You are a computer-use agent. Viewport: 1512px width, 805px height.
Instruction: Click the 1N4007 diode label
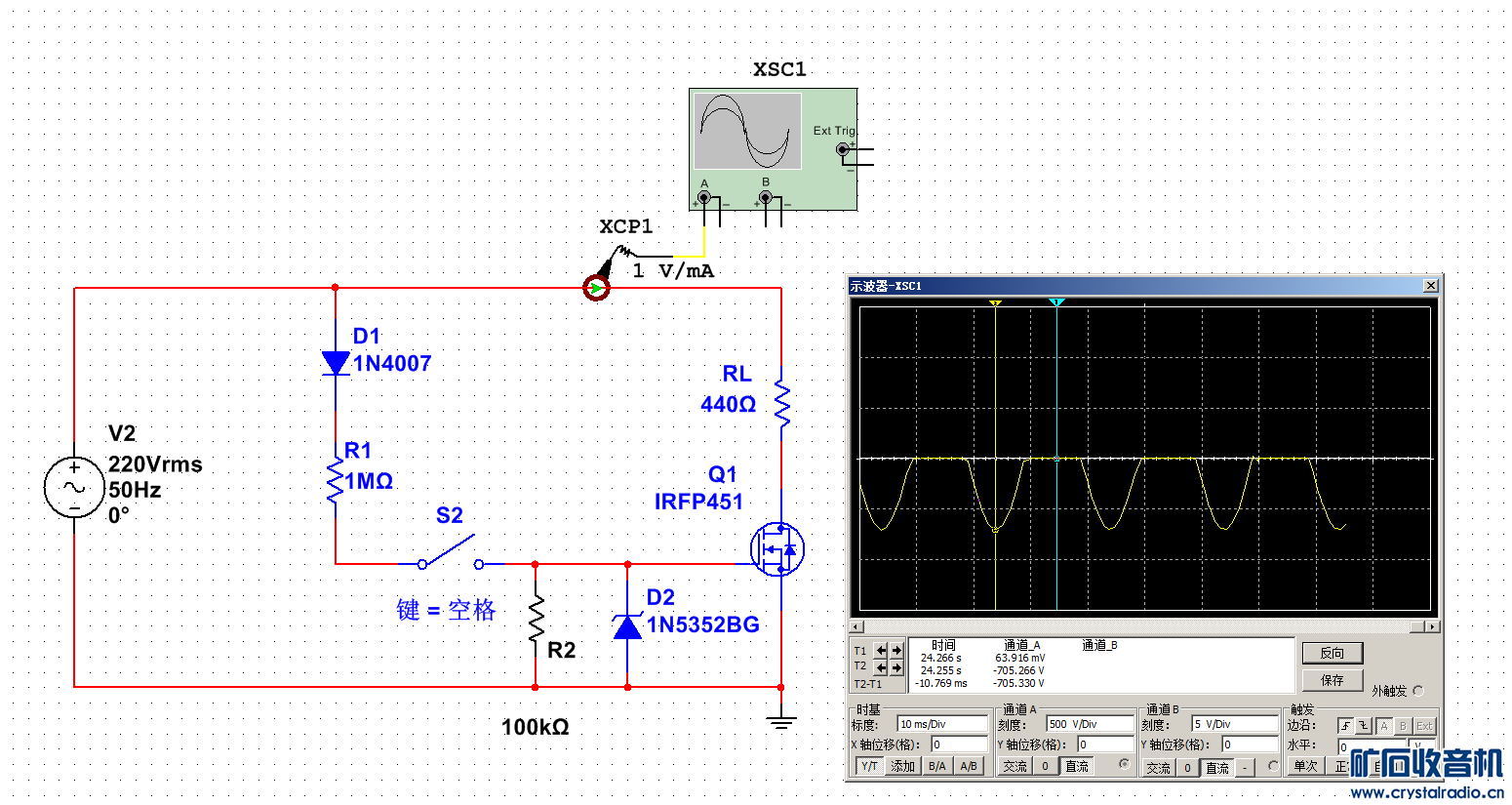click(392, 364)
